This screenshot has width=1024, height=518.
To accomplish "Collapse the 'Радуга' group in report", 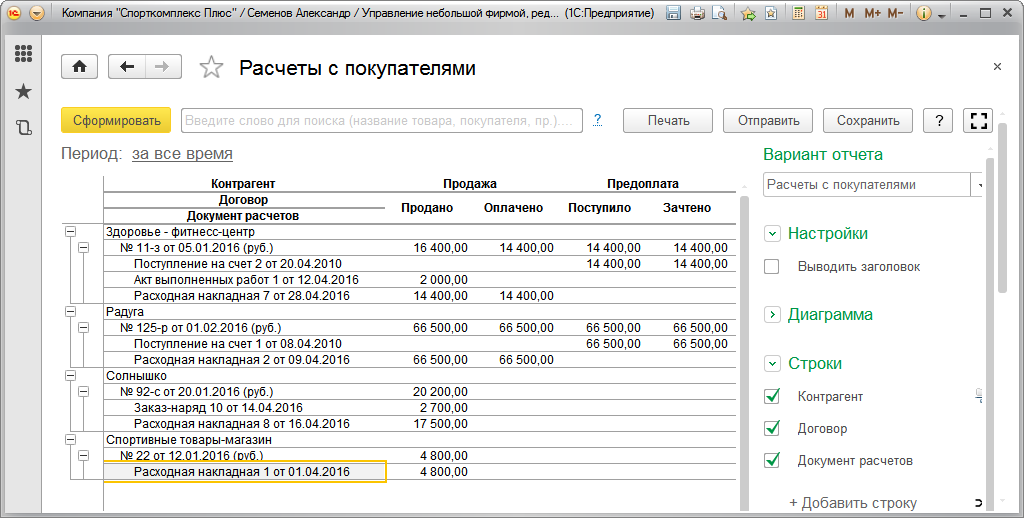I will click(x=70, y=311).
